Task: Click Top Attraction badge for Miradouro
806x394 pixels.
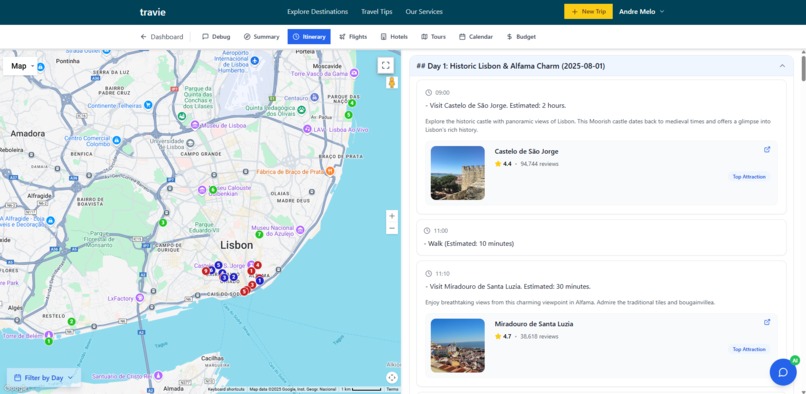Action: pyautogui.click(x=749, y=349)
